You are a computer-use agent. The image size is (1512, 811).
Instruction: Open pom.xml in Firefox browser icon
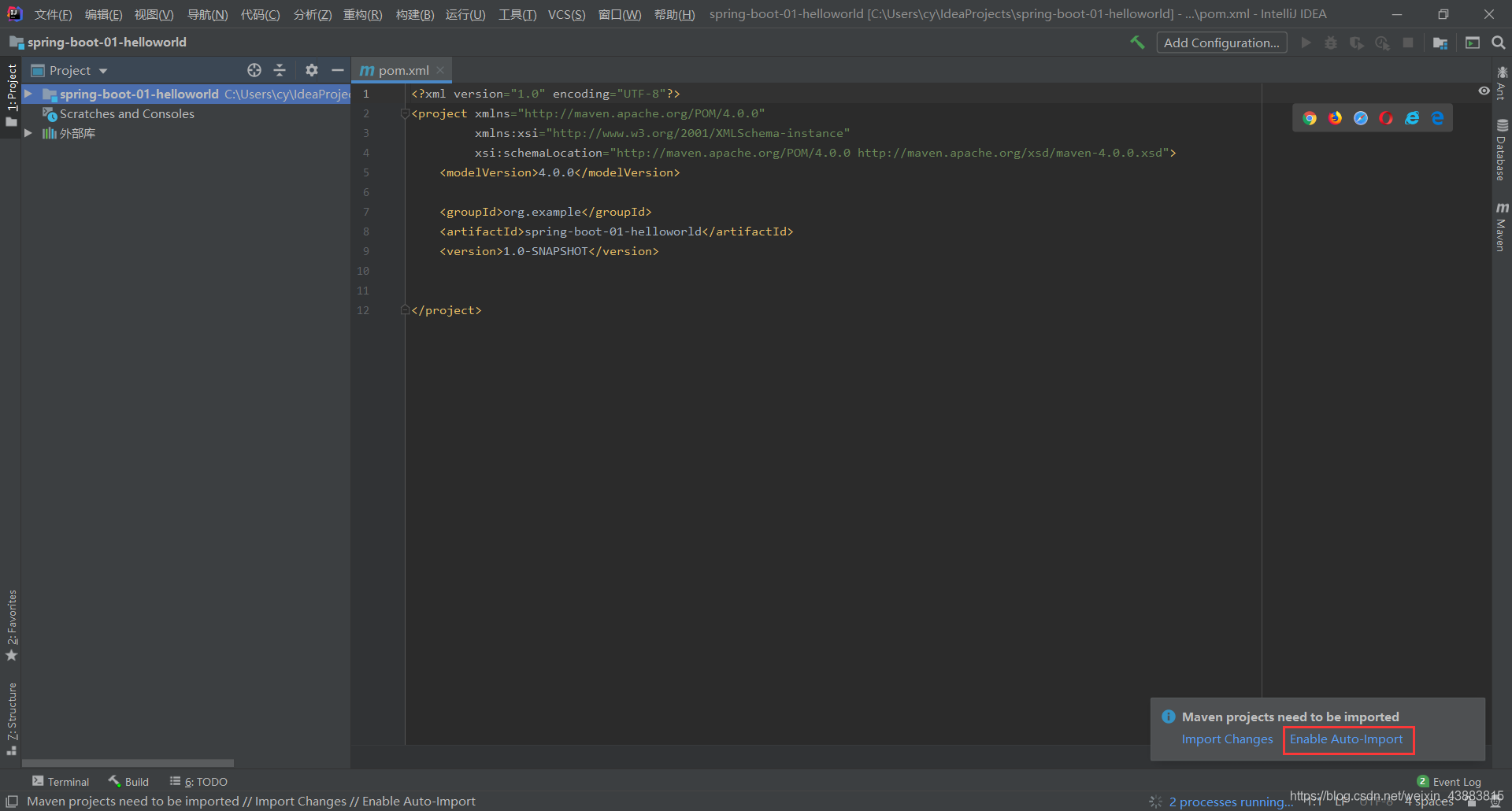coord(1336,118)
